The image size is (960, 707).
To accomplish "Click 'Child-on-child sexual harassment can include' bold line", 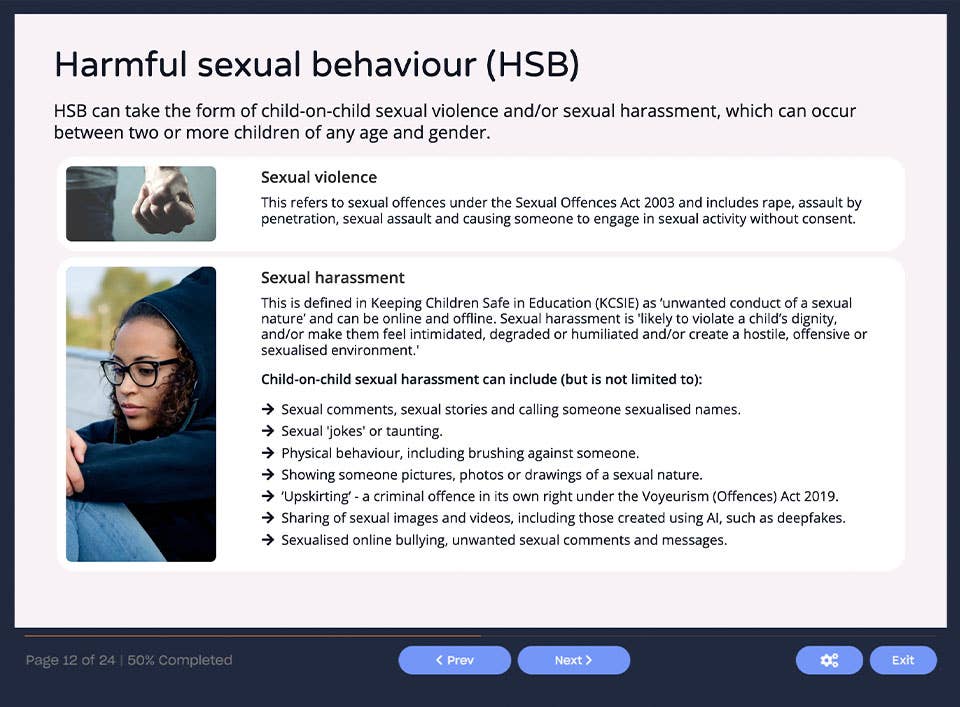I will (x=481, y=379).
